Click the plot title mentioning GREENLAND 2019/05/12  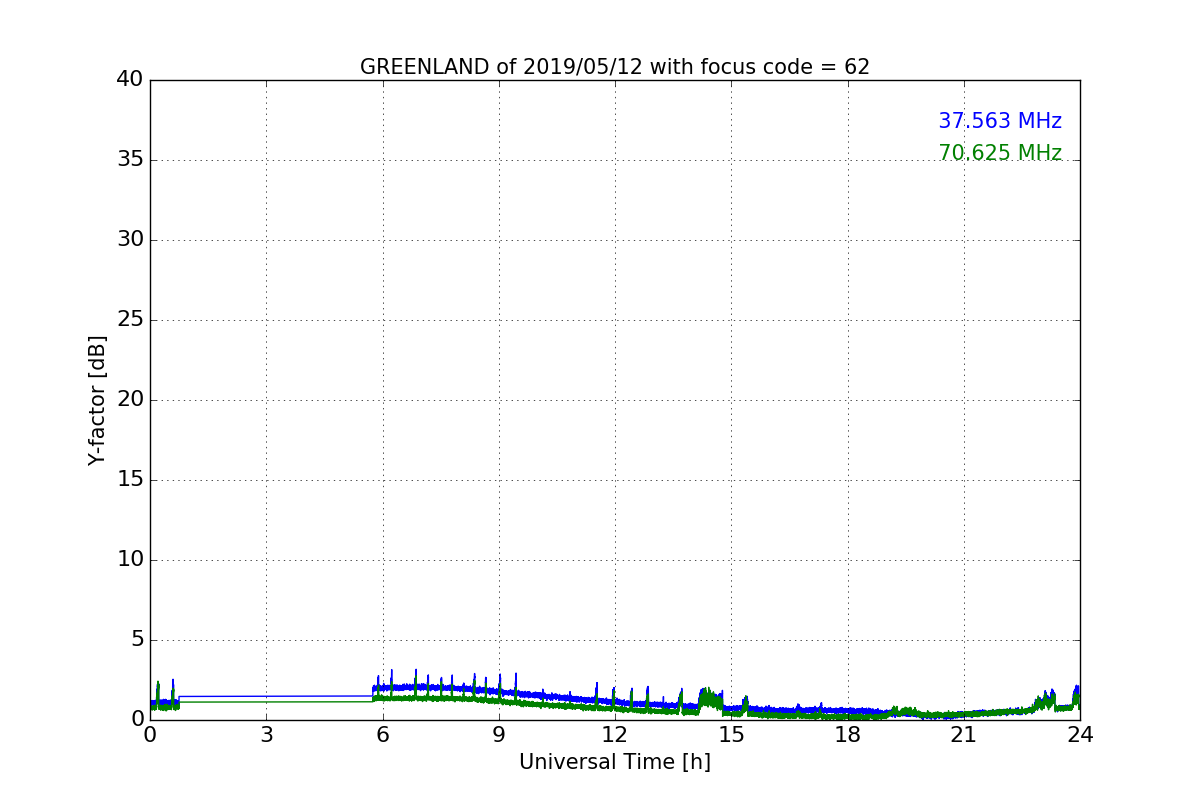[615, 67]
